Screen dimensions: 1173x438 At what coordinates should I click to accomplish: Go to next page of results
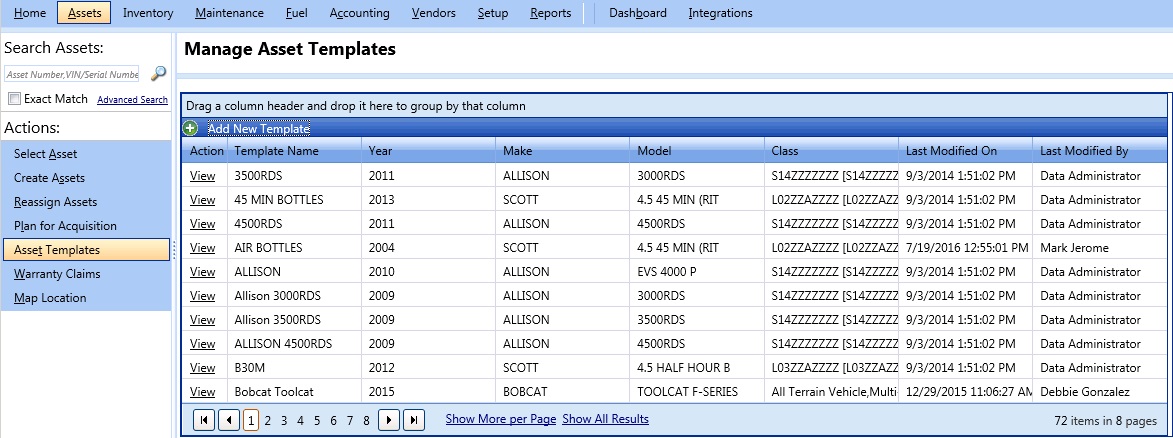[x=389, y=420]
